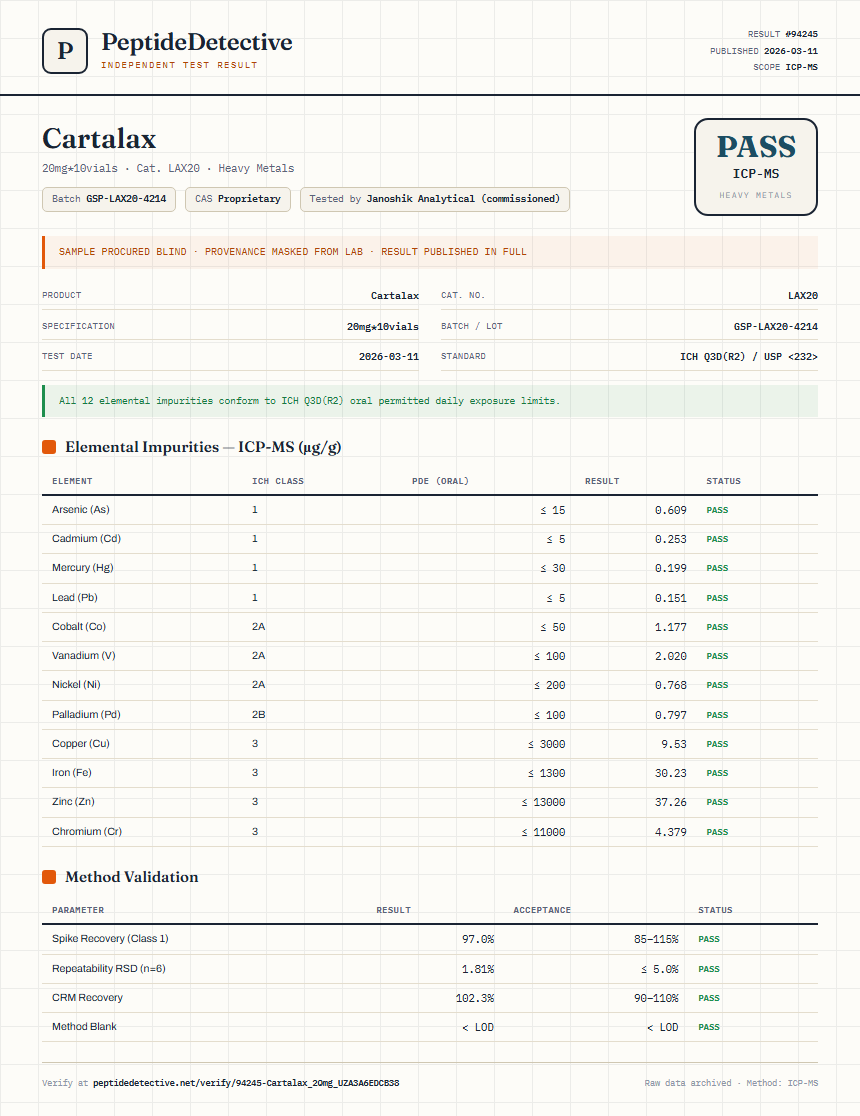
Task: Select the Zinc (Zn) row label
Action: tap(73, 801)
